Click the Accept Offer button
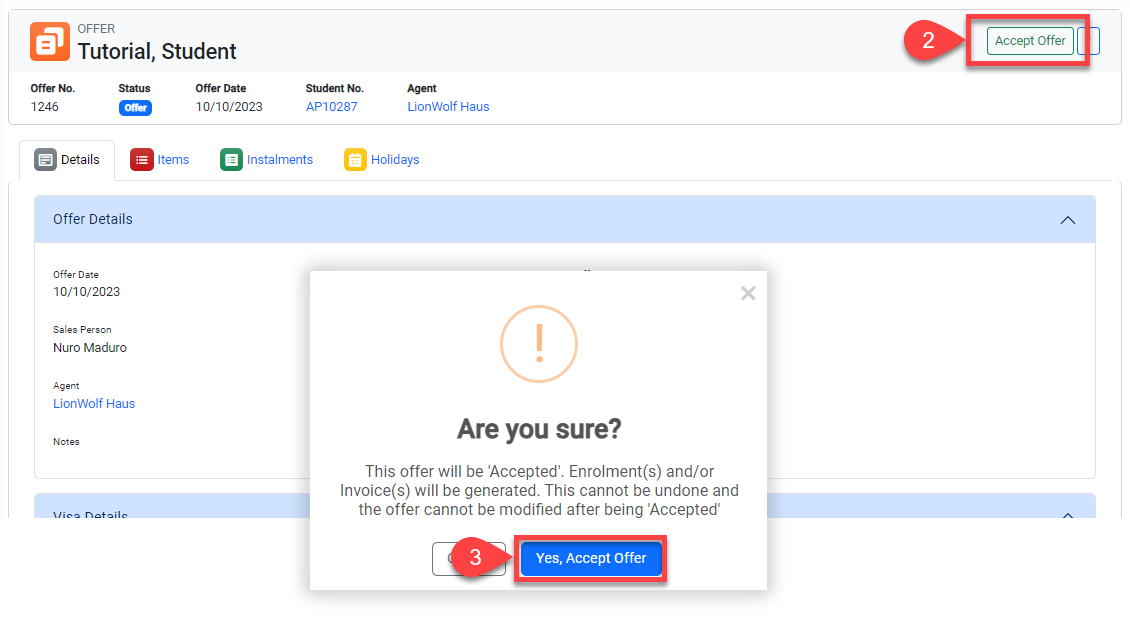This screenshot has height=618, width=1130. [x=1030, y=41]
